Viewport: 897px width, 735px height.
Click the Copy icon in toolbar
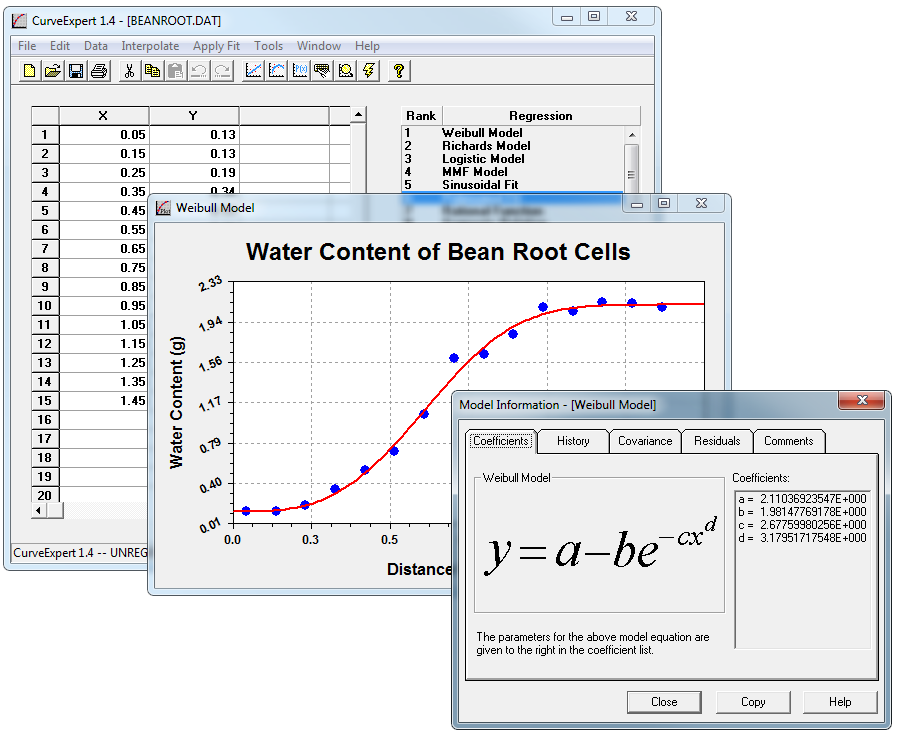point(152,70)
